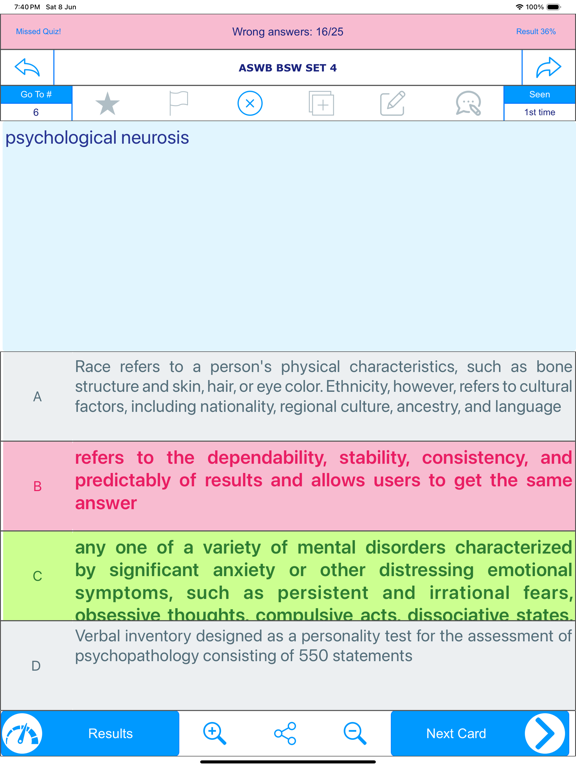The width and height of the screenshot is (576, 768).
Task: Select answer C about mental disorders
Action: coord(288,576)
